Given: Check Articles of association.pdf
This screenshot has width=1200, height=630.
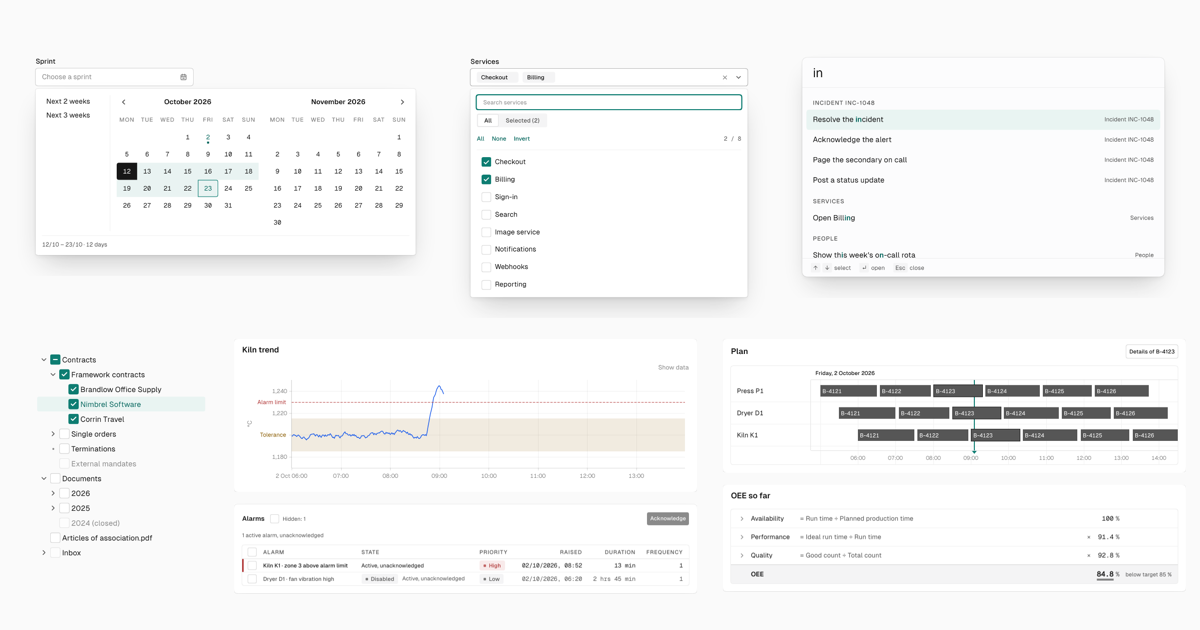Looking at the screenshot, I should coord(55,538).
